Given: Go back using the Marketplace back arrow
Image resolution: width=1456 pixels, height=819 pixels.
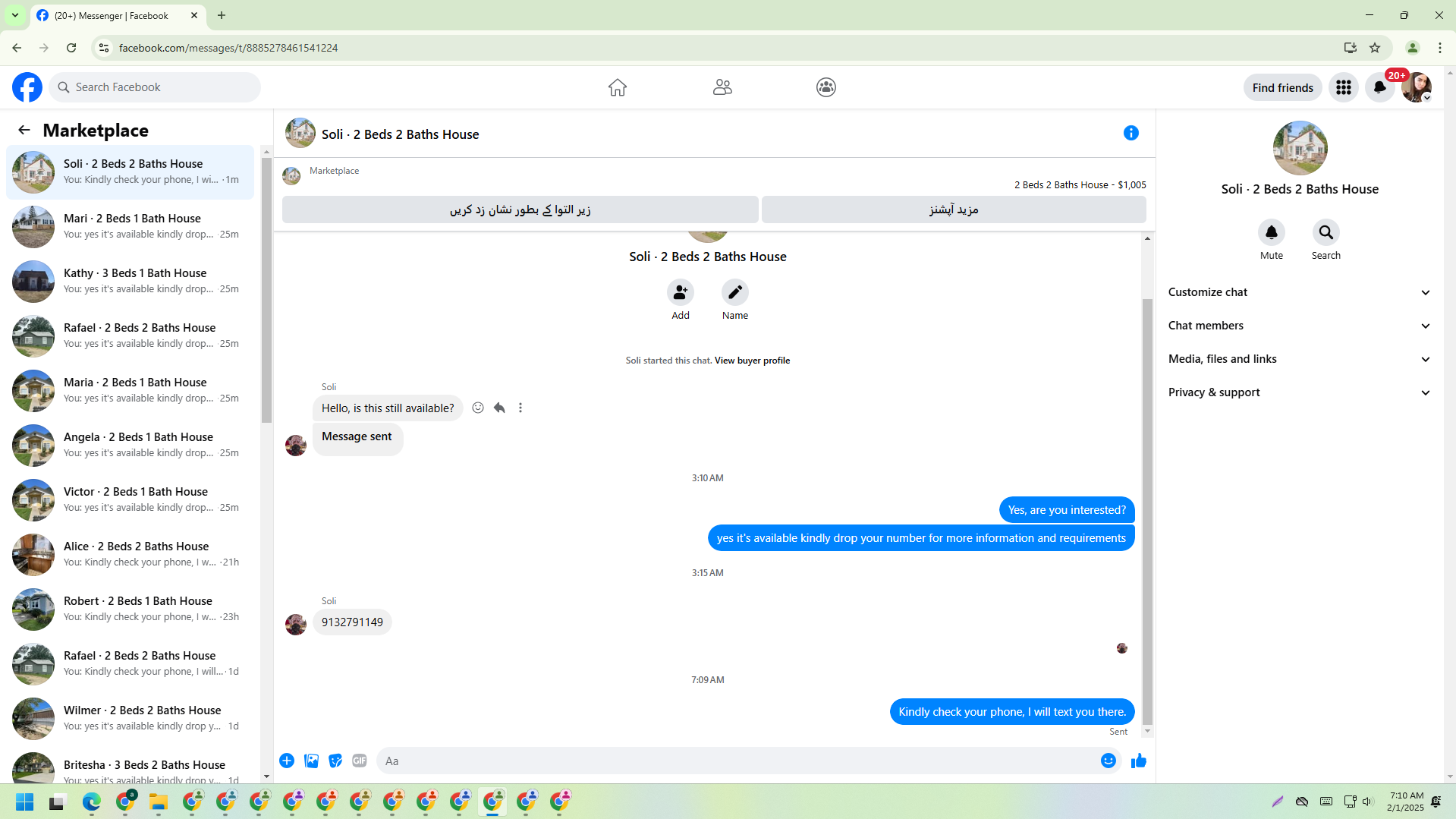Looking at the screenshot, I should [24, 130].
